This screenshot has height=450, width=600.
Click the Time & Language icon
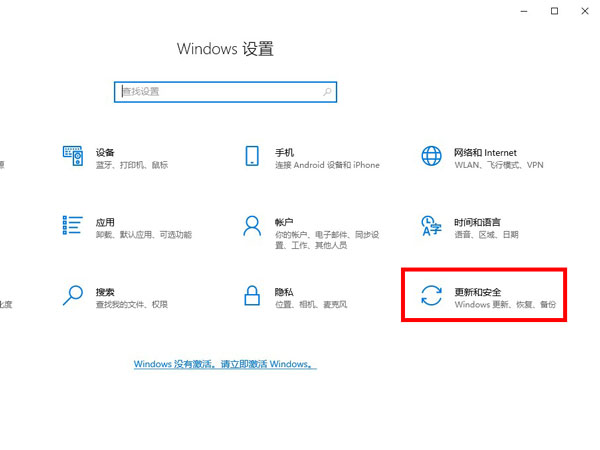click(x=431, y=225)
